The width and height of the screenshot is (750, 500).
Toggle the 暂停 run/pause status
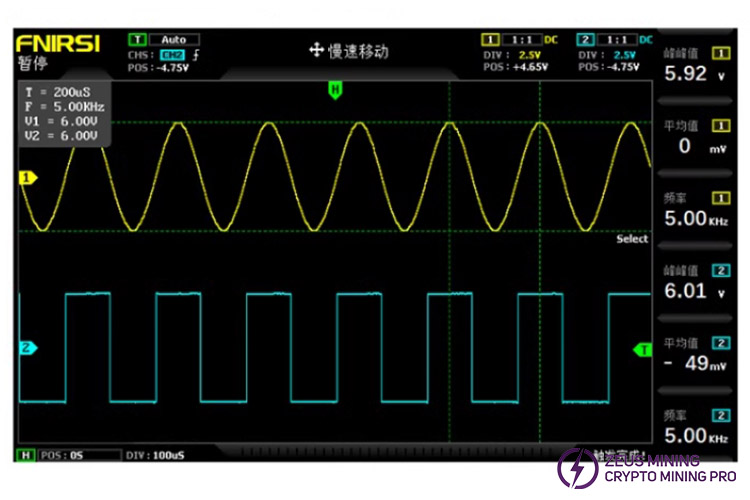point(32,64)
